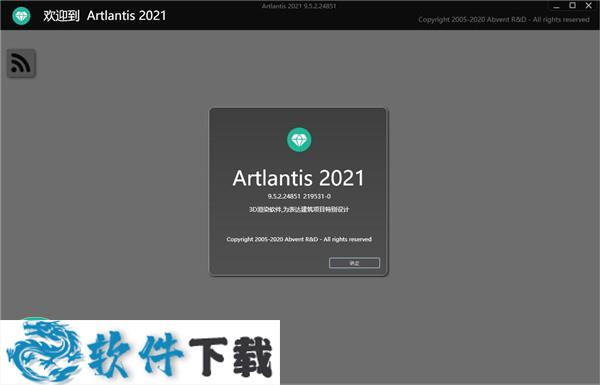The image size is (600, 385).
Task: Click the Artlantis 2021 9.5.2.24851 window caption
Action: pos(299,6)
